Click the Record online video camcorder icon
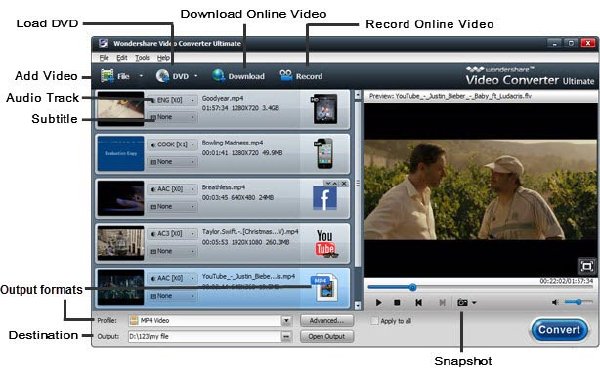Viewport: 600px width, 372px height. click(285, 75)
